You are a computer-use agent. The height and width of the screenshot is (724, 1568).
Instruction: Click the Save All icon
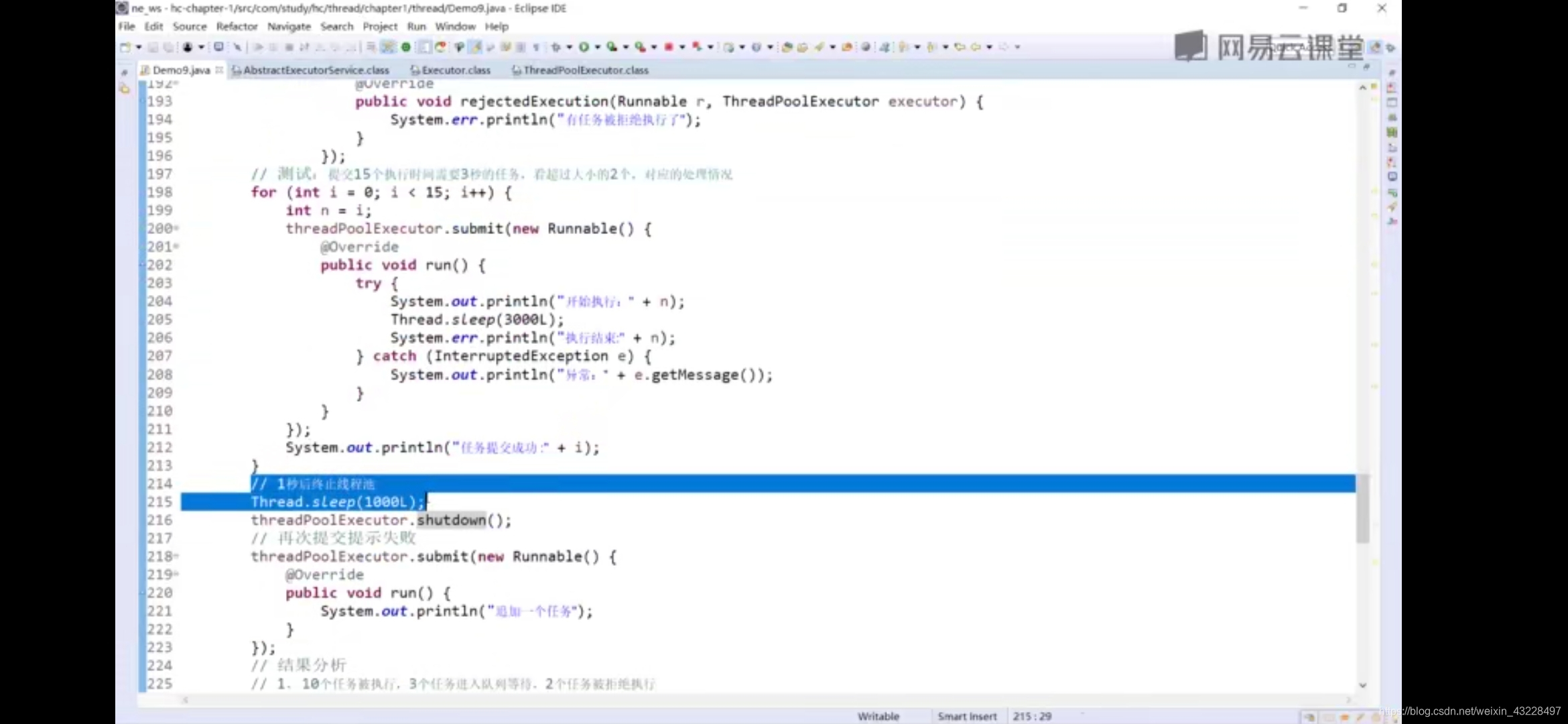click(168, 47)
